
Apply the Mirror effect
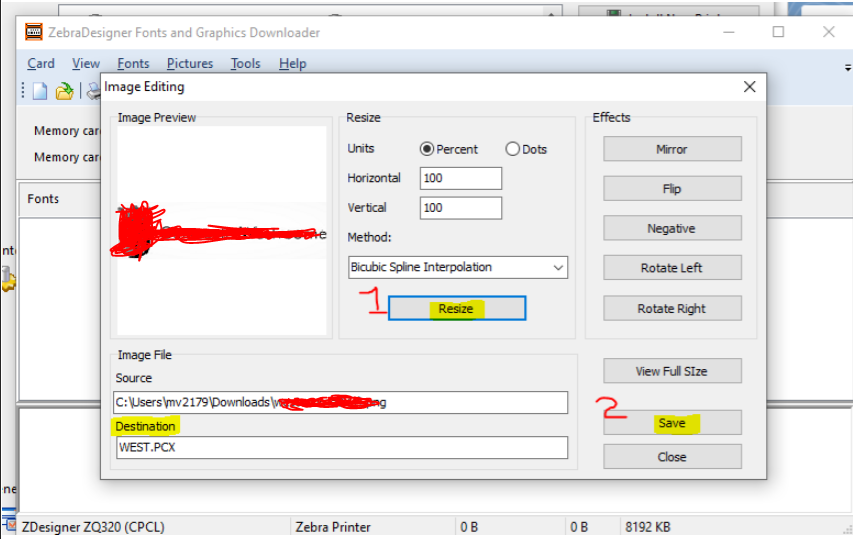click(x=672, y=149)
